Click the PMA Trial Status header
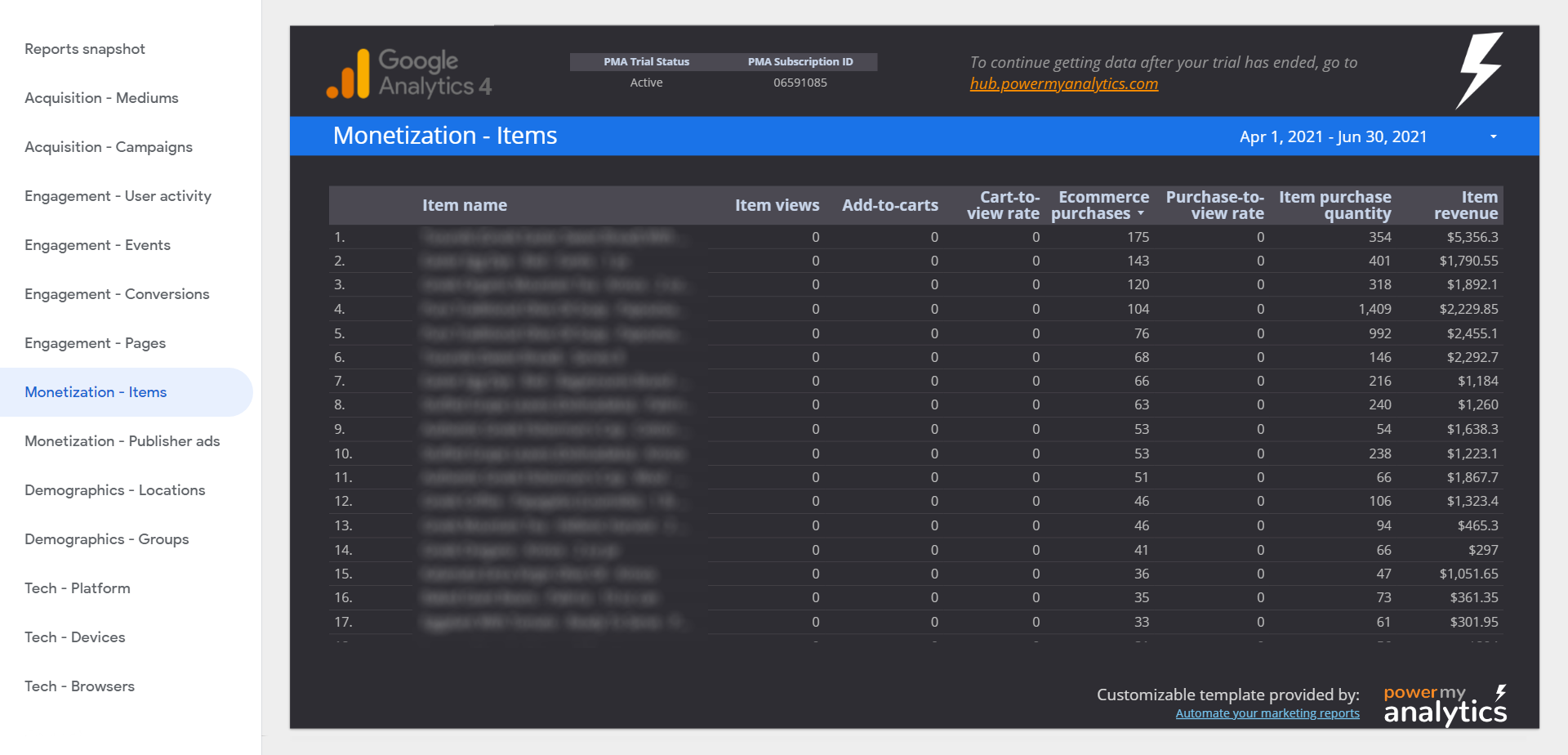Screen dimensions: 1568x755 click(x=646, y=61)
